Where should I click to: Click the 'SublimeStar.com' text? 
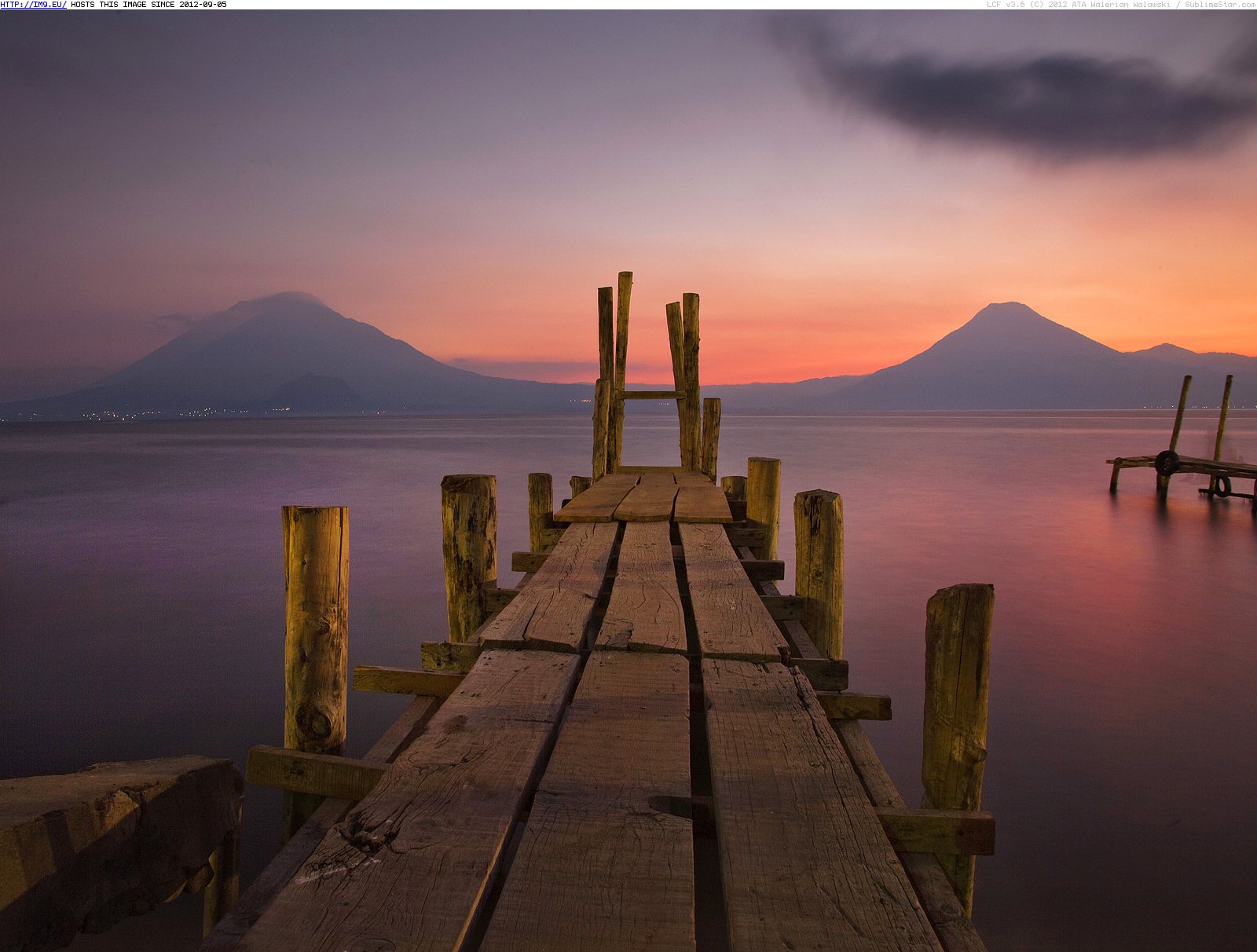click(x=1220, y=5)
